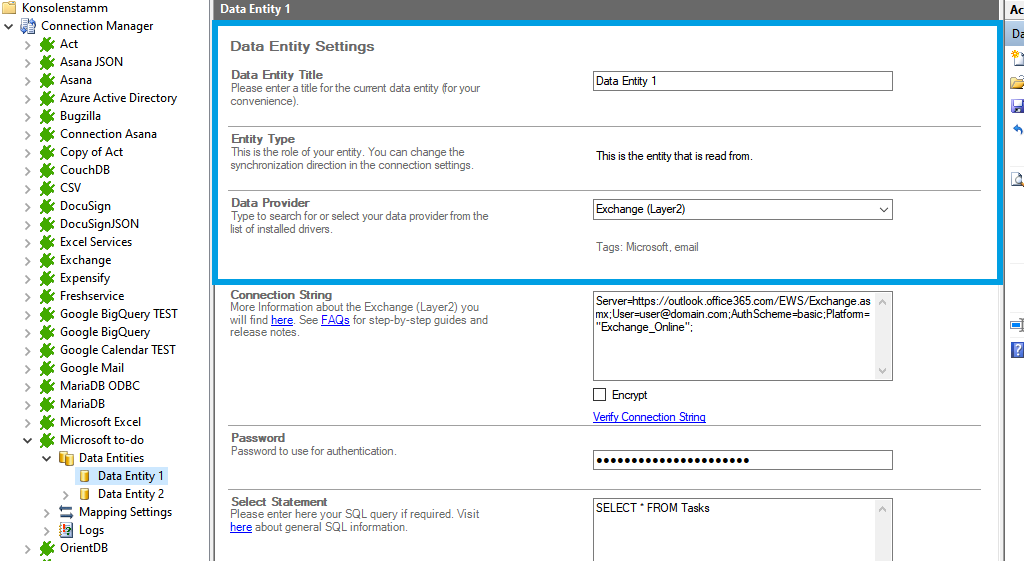This screenshot has height=561, width=1024.
Task: Enable the Encrypt checkbox
Action: point(600,395)
